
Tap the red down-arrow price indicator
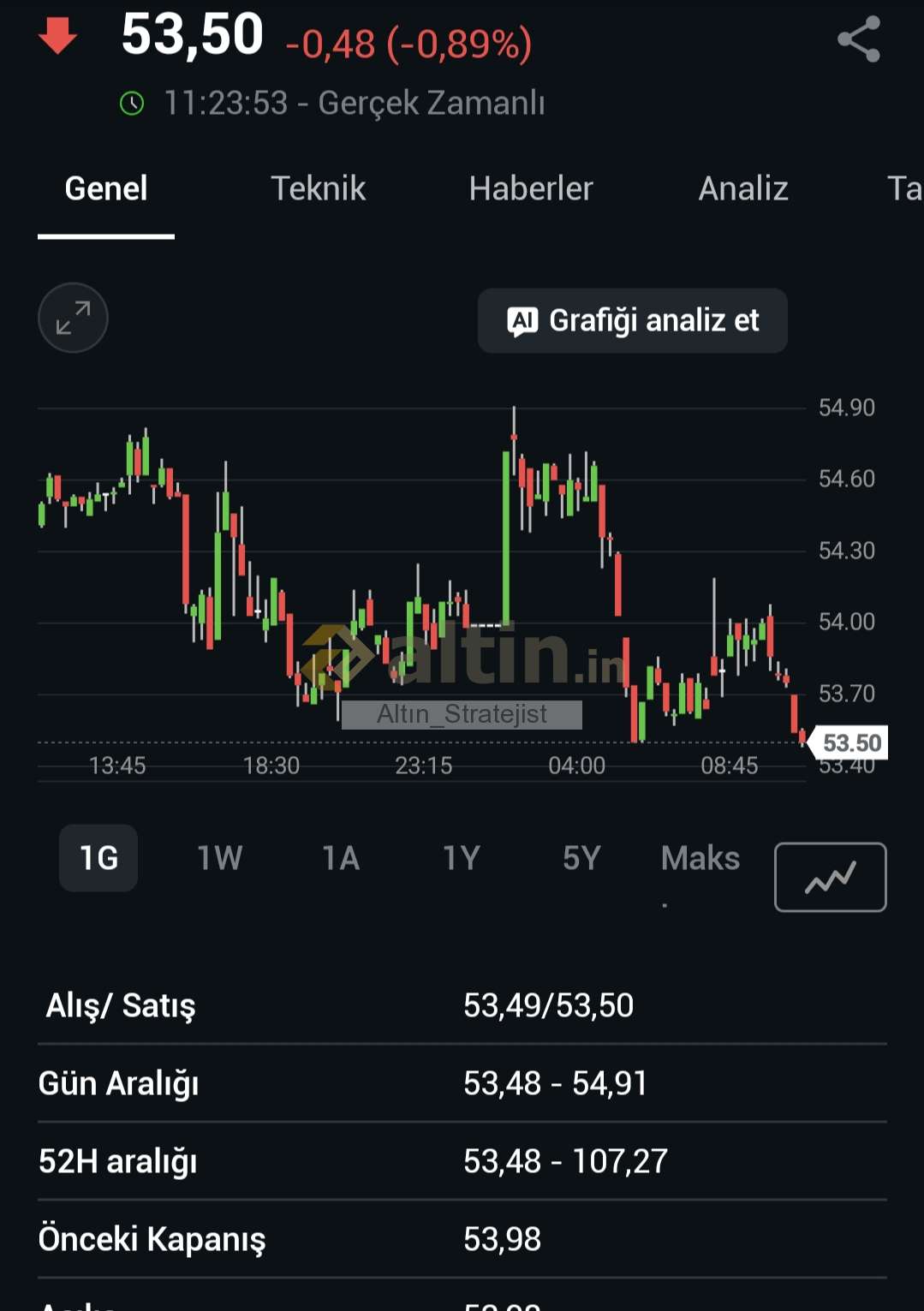58,38
